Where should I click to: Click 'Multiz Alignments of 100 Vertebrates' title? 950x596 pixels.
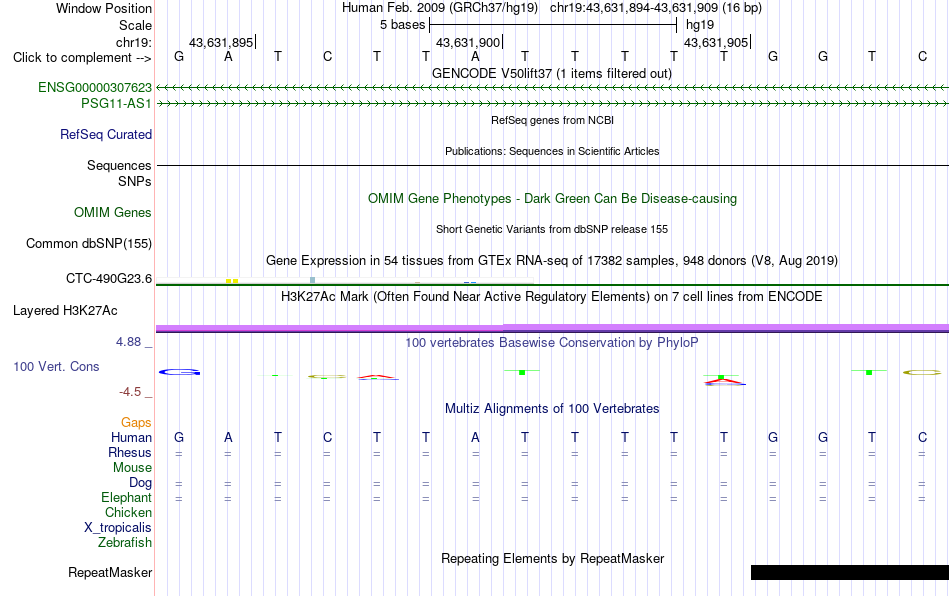(552, 409)
